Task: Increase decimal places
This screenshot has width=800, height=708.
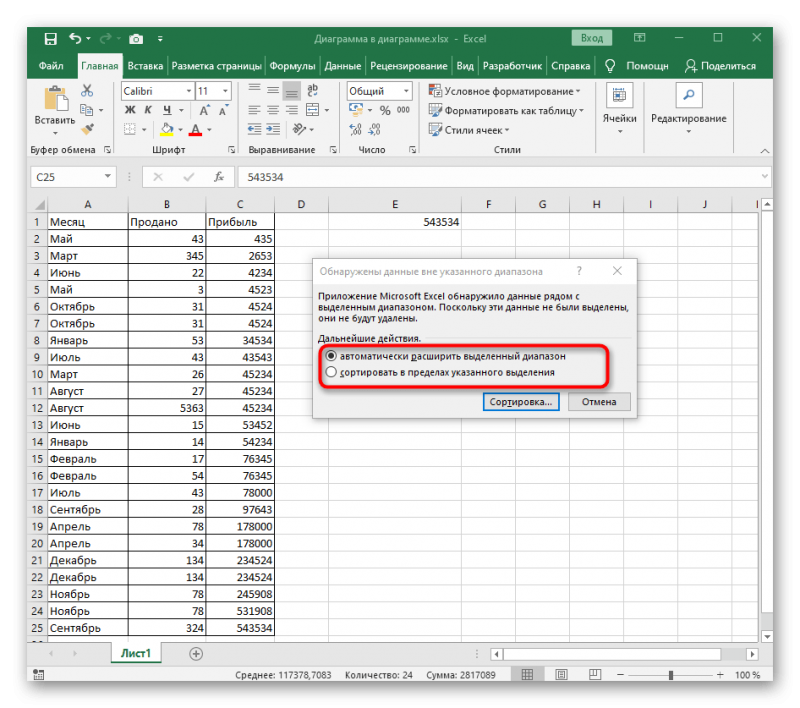Action: coord(356,130)
